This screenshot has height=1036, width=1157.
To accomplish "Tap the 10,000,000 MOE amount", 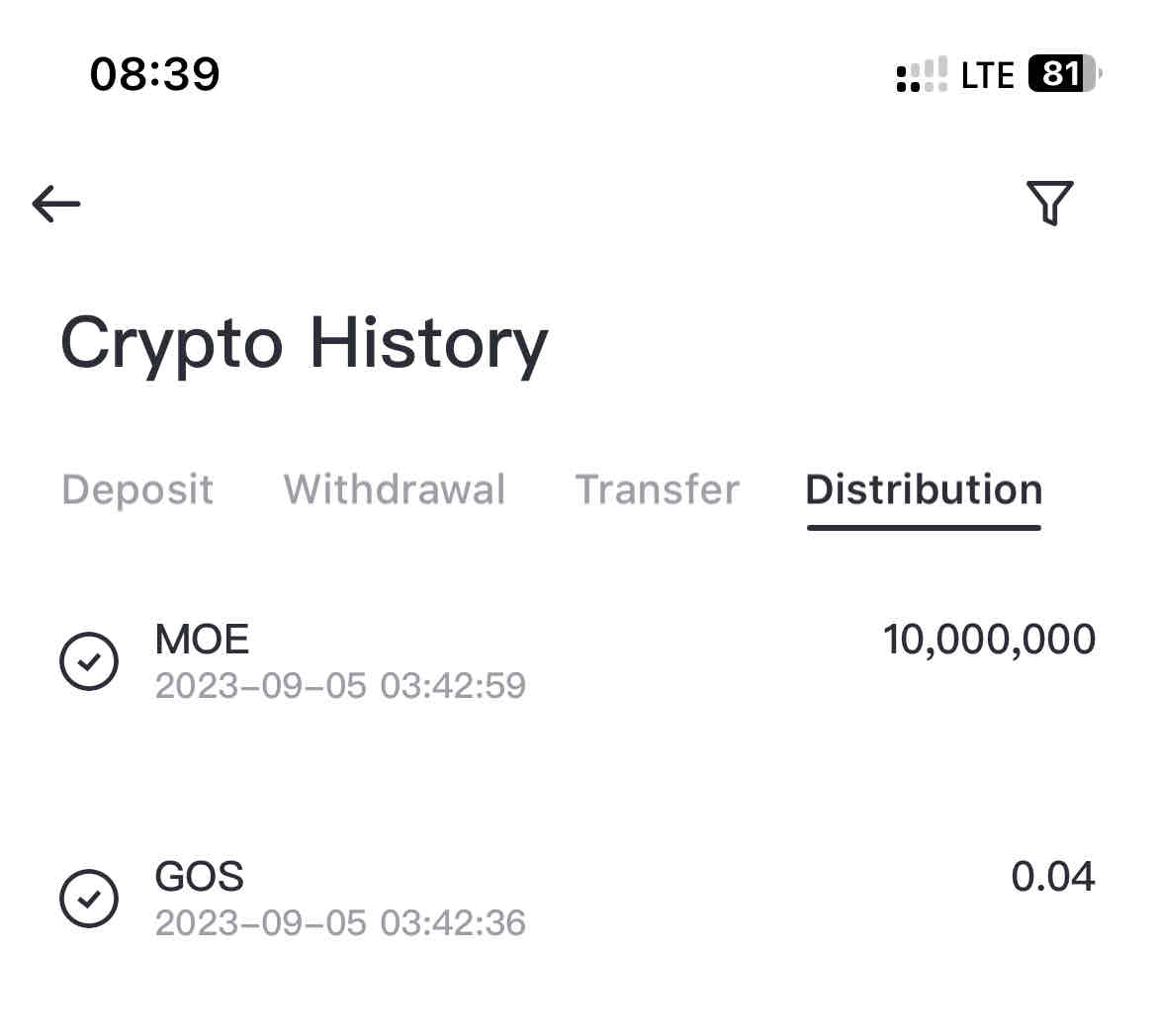I will click(989, 640).
